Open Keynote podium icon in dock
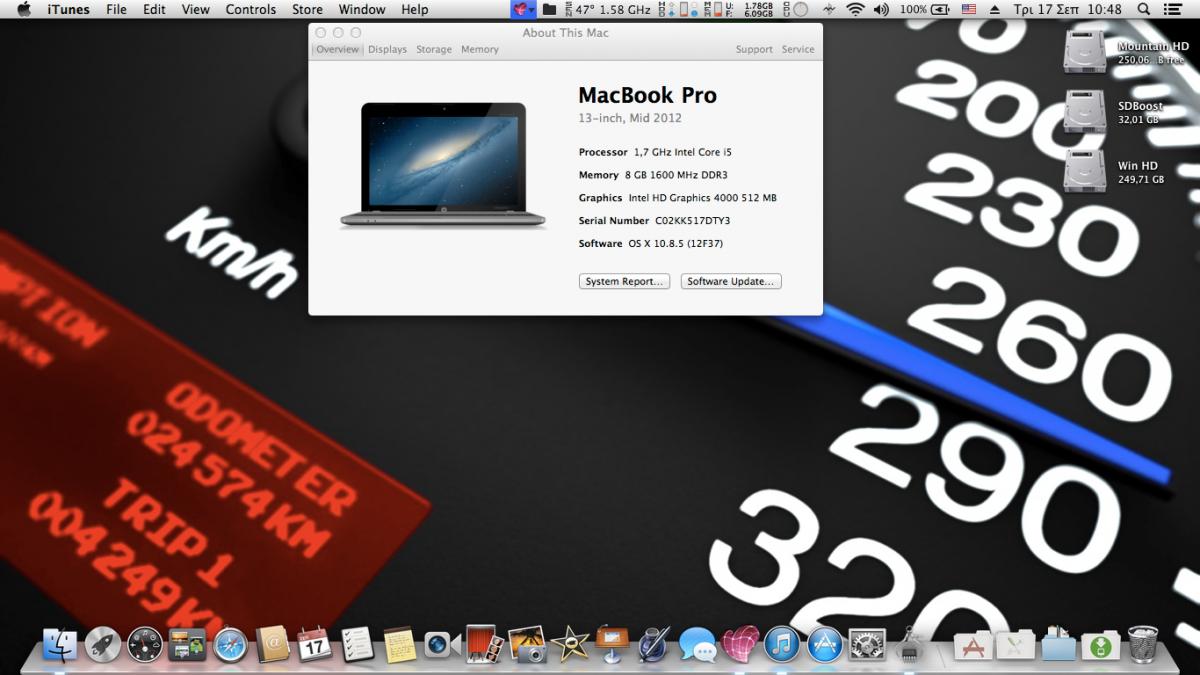This screenshot has height=675, width=1200. point(611,645)
